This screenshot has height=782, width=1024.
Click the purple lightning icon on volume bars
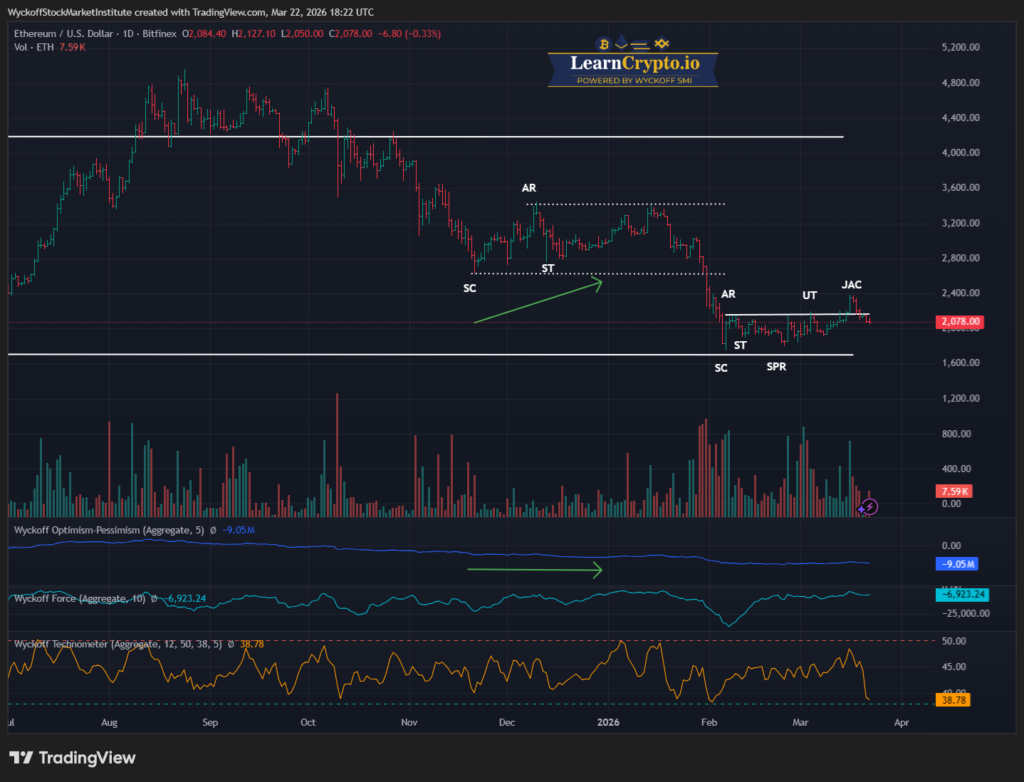pos(870,507)
